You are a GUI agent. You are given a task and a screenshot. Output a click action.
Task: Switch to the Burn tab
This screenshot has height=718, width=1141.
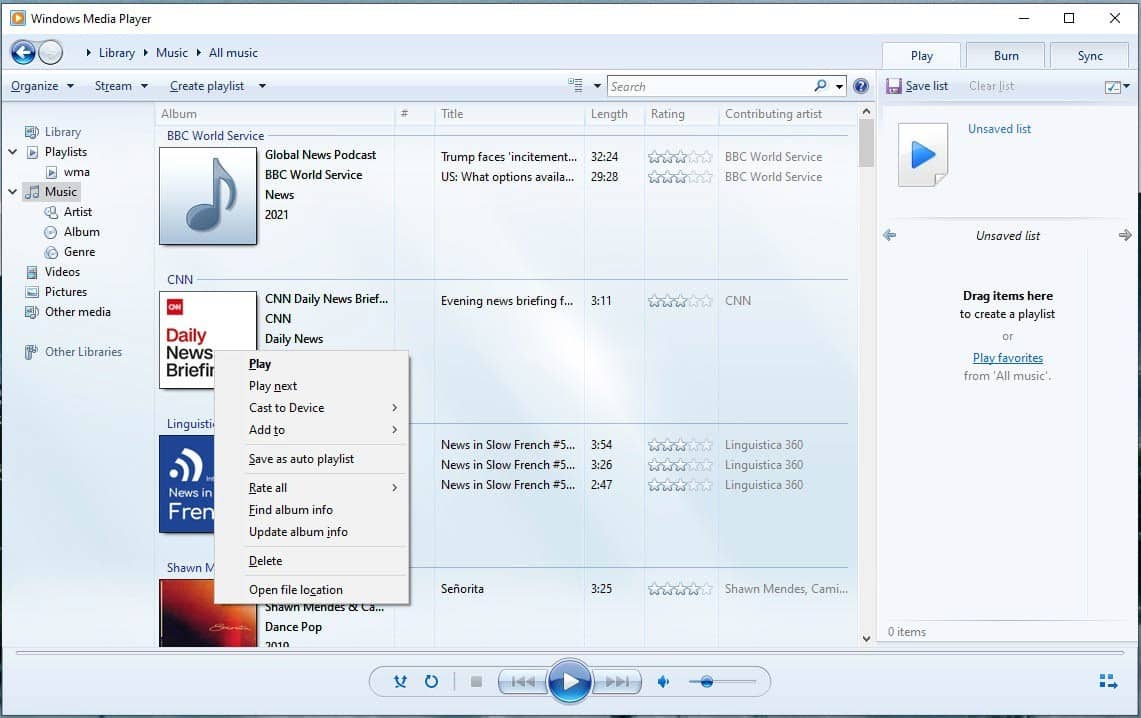point(1006,55)
